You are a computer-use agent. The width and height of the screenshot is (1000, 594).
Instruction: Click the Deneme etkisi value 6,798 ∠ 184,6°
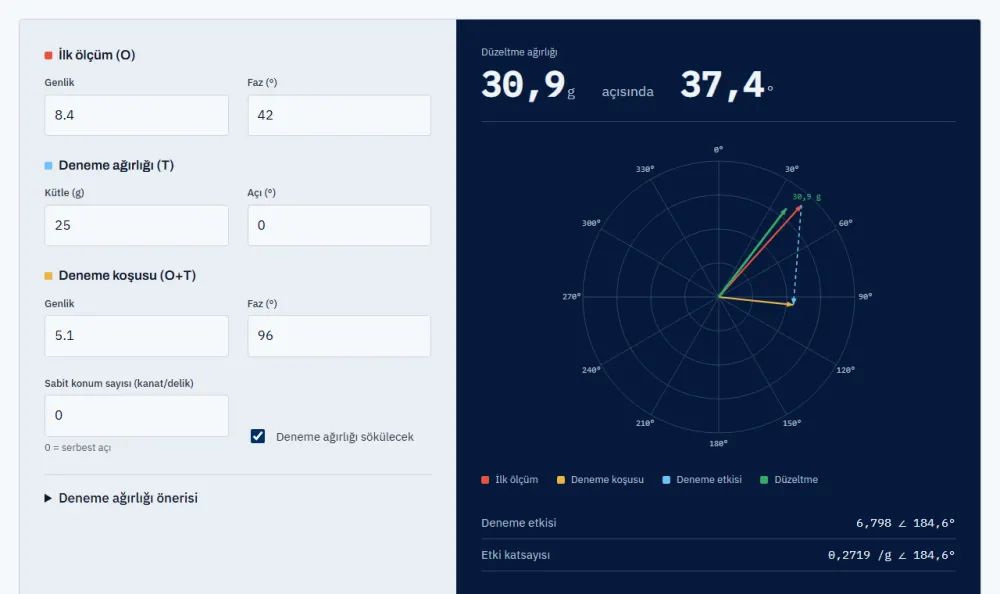[905, 523]
